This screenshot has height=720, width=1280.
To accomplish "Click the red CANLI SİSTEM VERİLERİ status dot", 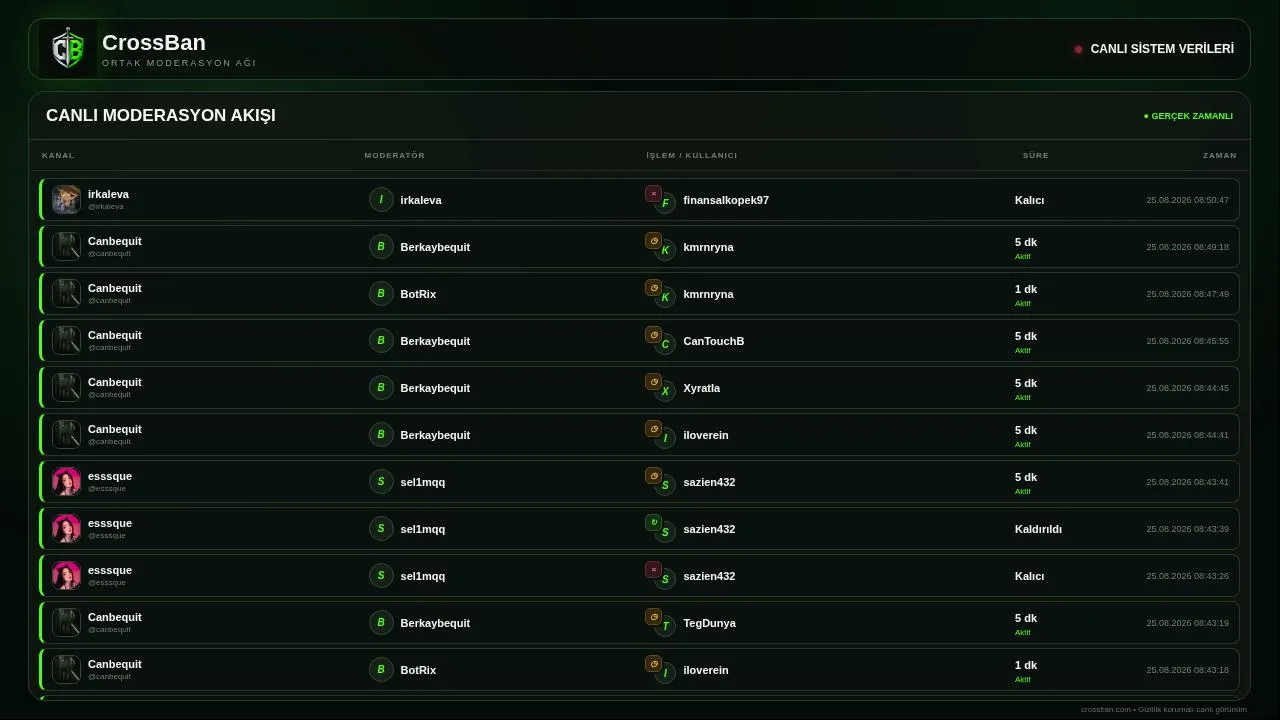I will pyautogui.click(x=1078, y=49).
